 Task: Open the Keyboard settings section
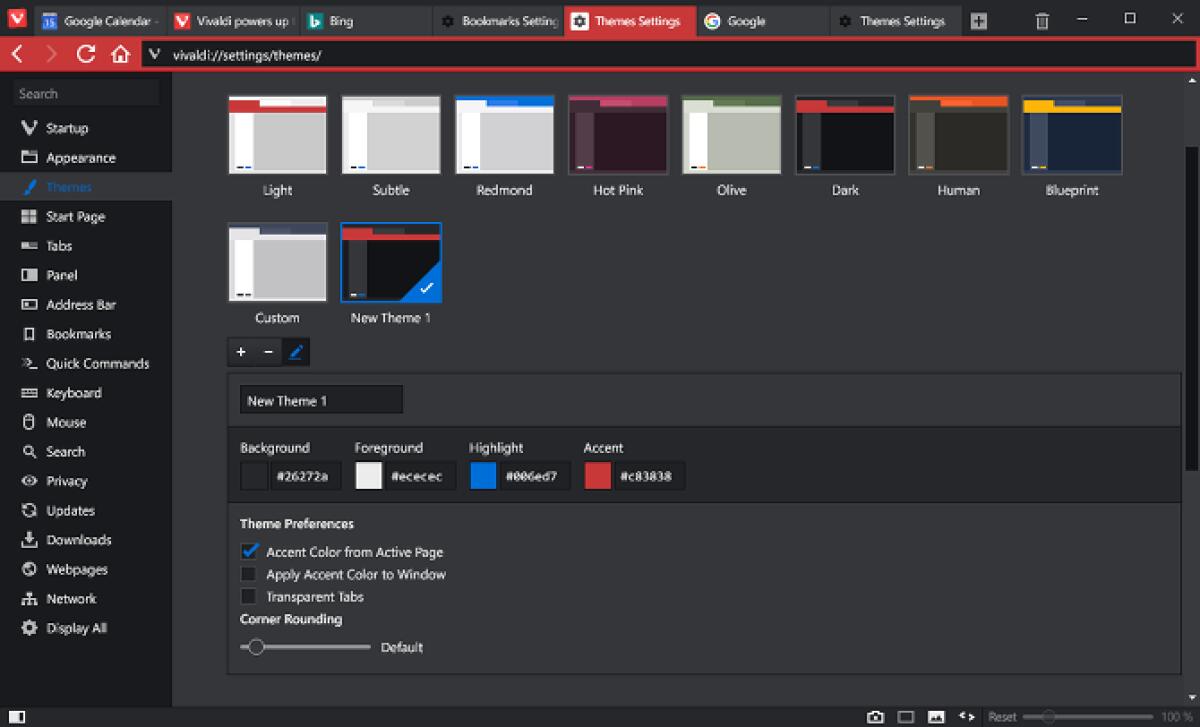point(74,392)
